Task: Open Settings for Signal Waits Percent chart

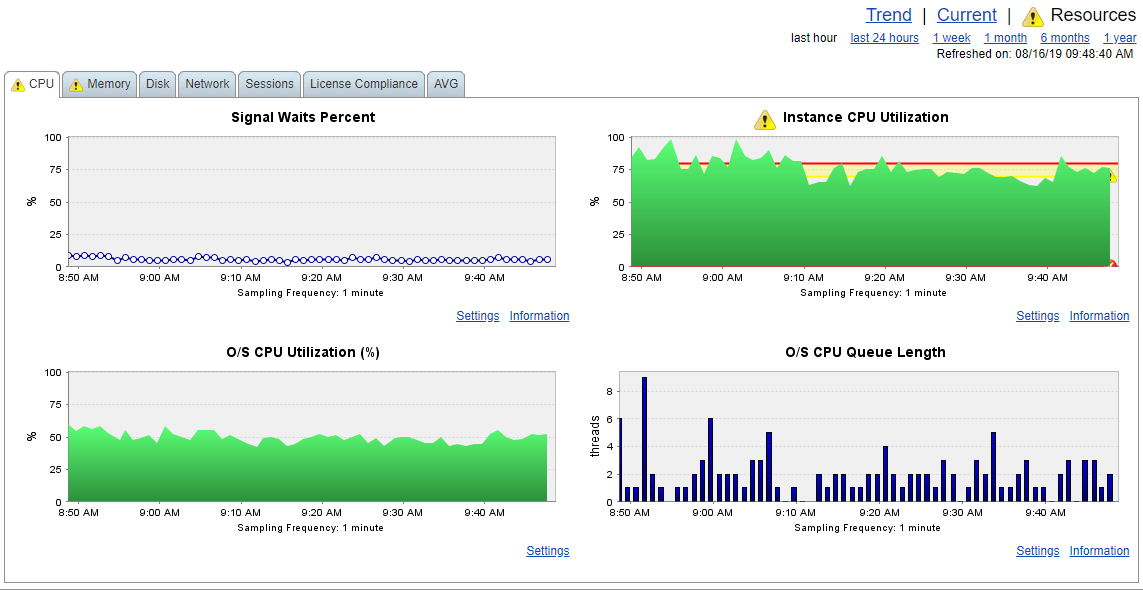Action: (477, 316)
